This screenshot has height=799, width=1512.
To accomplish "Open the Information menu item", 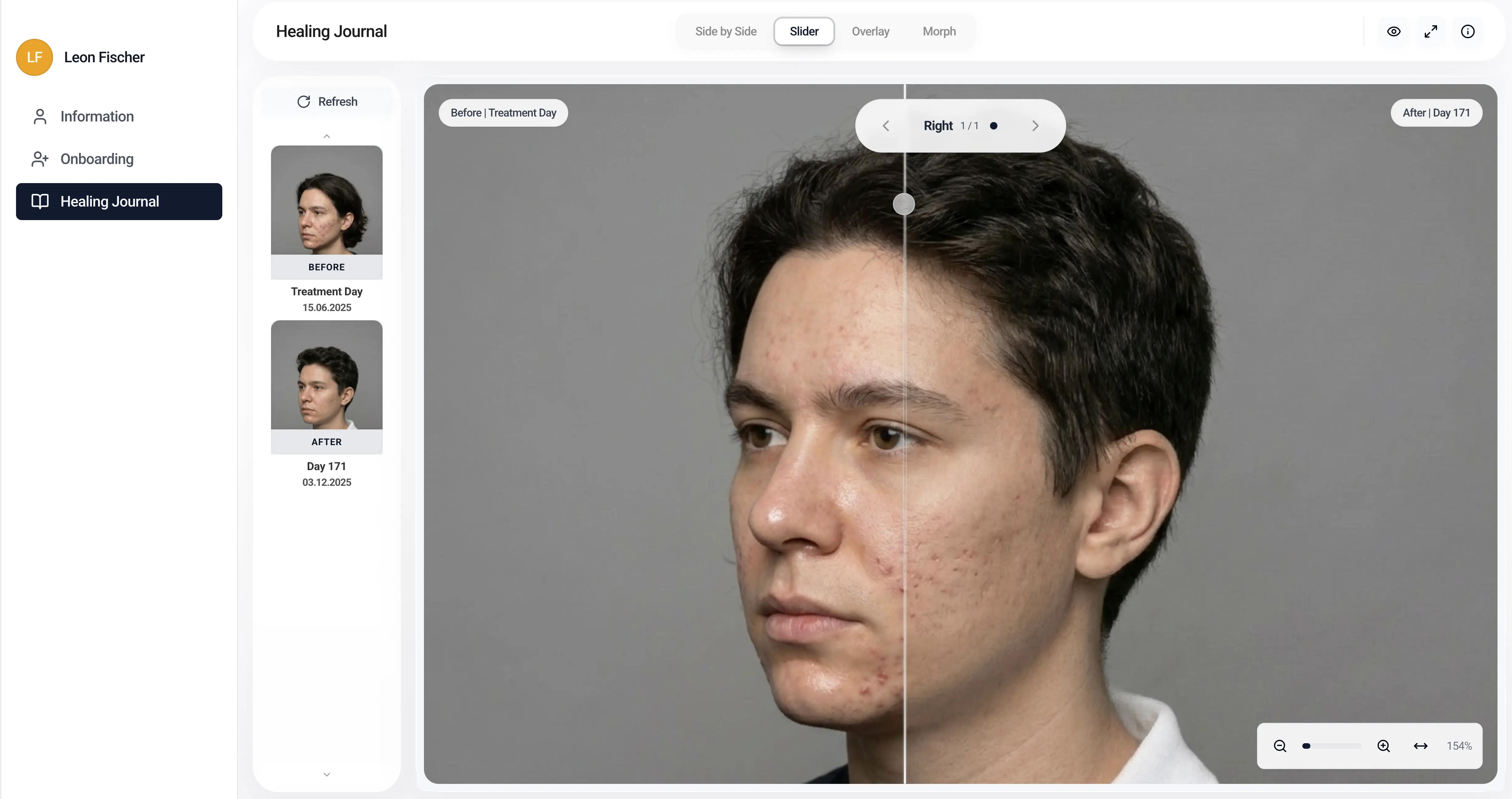I will pyautogui.click(x=97, y=117).
